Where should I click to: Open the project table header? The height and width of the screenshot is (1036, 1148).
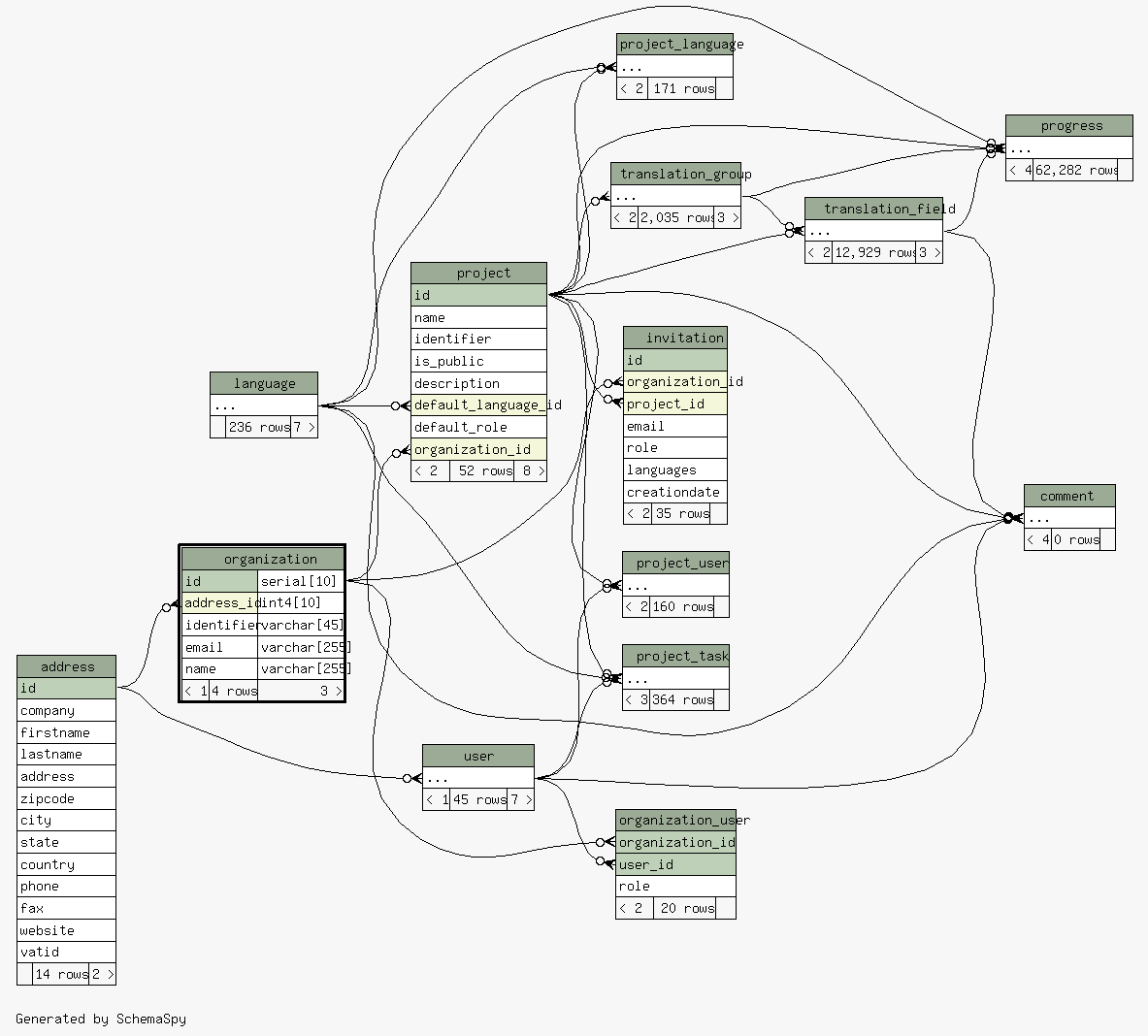(478, 274)
